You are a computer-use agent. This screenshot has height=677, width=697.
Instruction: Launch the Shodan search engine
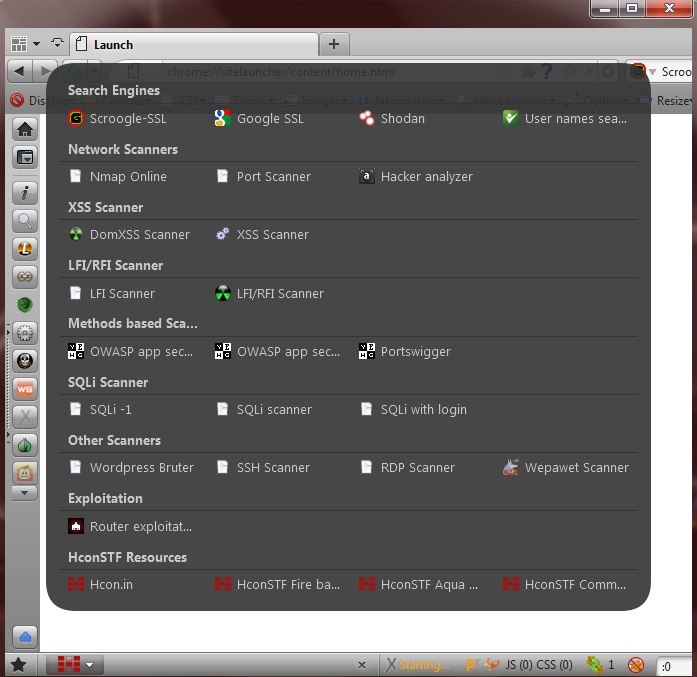point(392,119)
